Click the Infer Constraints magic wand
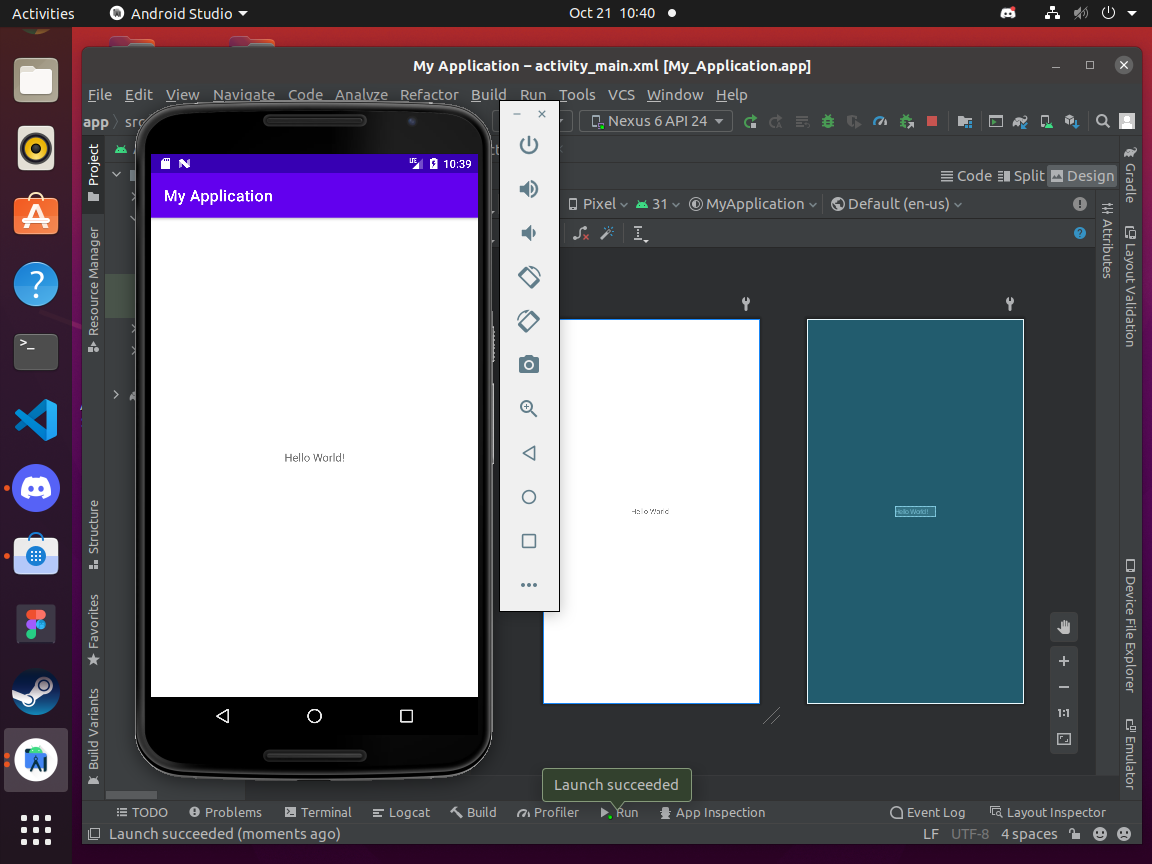The height and width of the screenshot is (864, 1152). [608, 234]
